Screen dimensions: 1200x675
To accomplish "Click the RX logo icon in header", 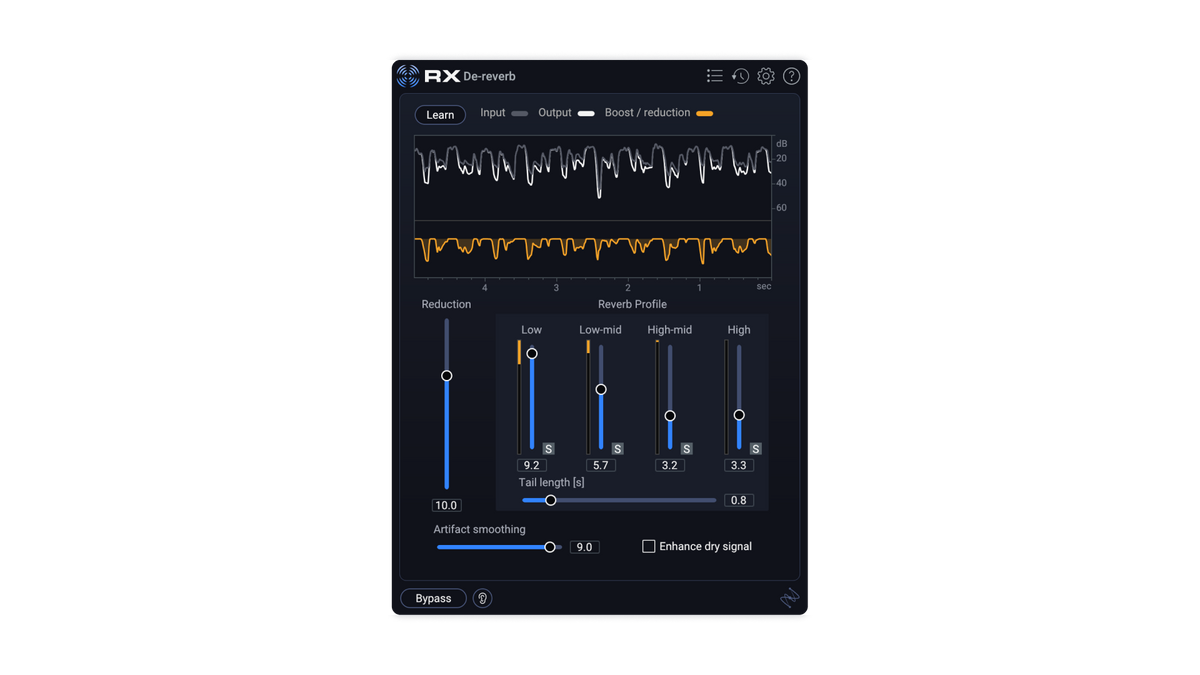I will [x=408, y=76].
